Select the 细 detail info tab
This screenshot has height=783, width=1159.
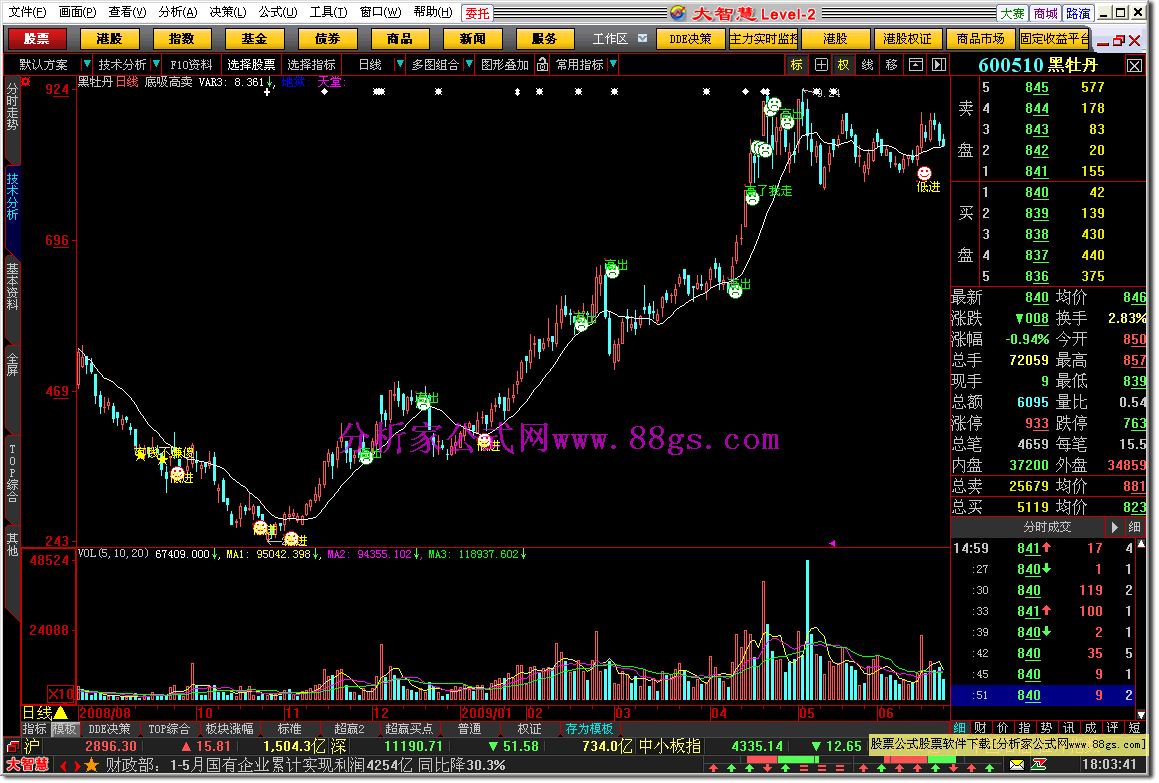click(959, 728)
